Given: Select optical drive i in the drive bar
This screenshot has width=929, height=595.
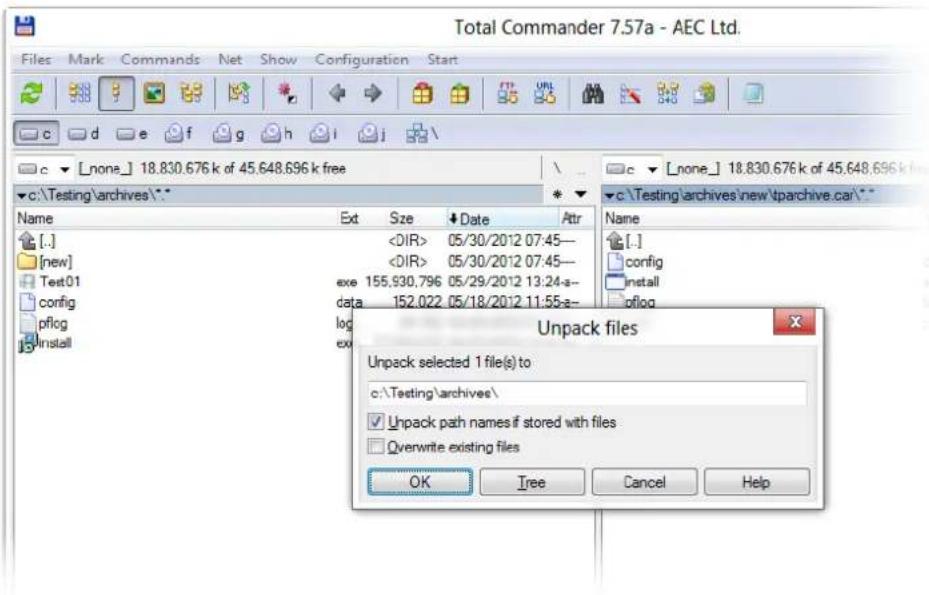Looking at the screenshot, I should (x=324, y=135).
